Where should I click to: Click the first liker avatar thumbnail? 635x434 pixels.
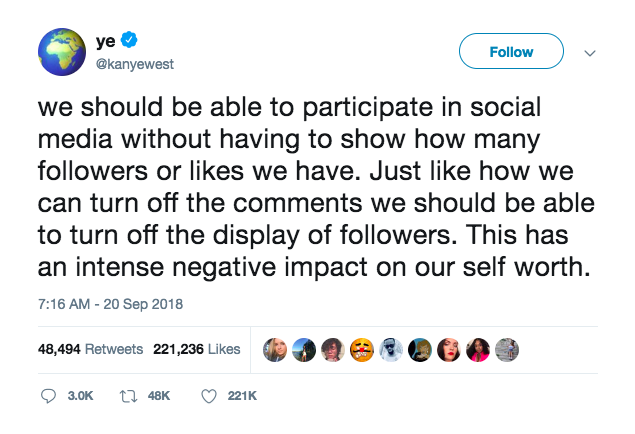pyautogui.click(x=275, y=350)
